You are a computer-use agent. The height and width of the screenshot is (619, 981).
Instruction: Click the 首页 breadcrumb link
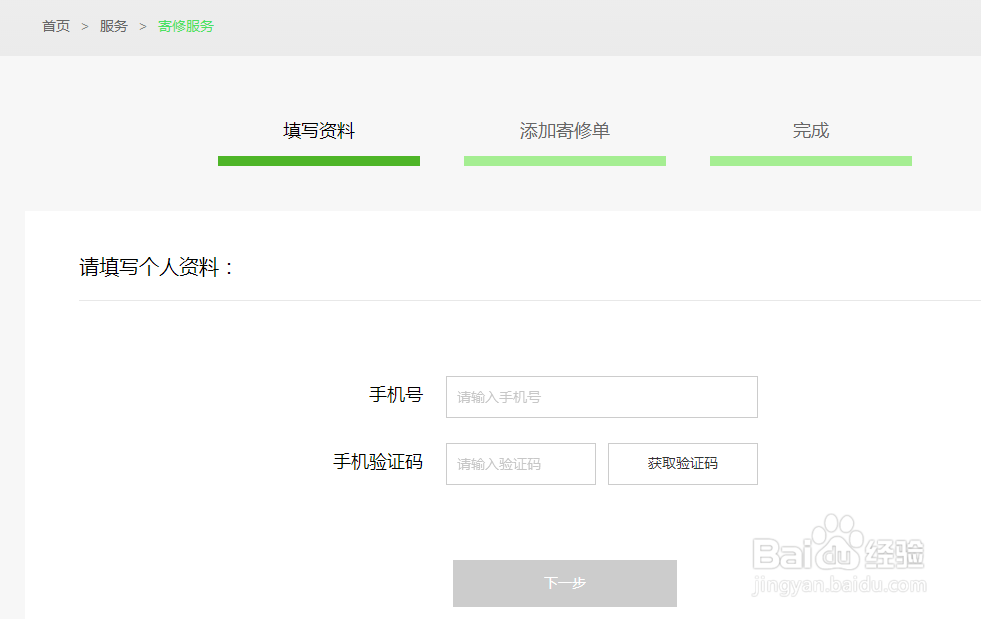[x=55, y=26]
